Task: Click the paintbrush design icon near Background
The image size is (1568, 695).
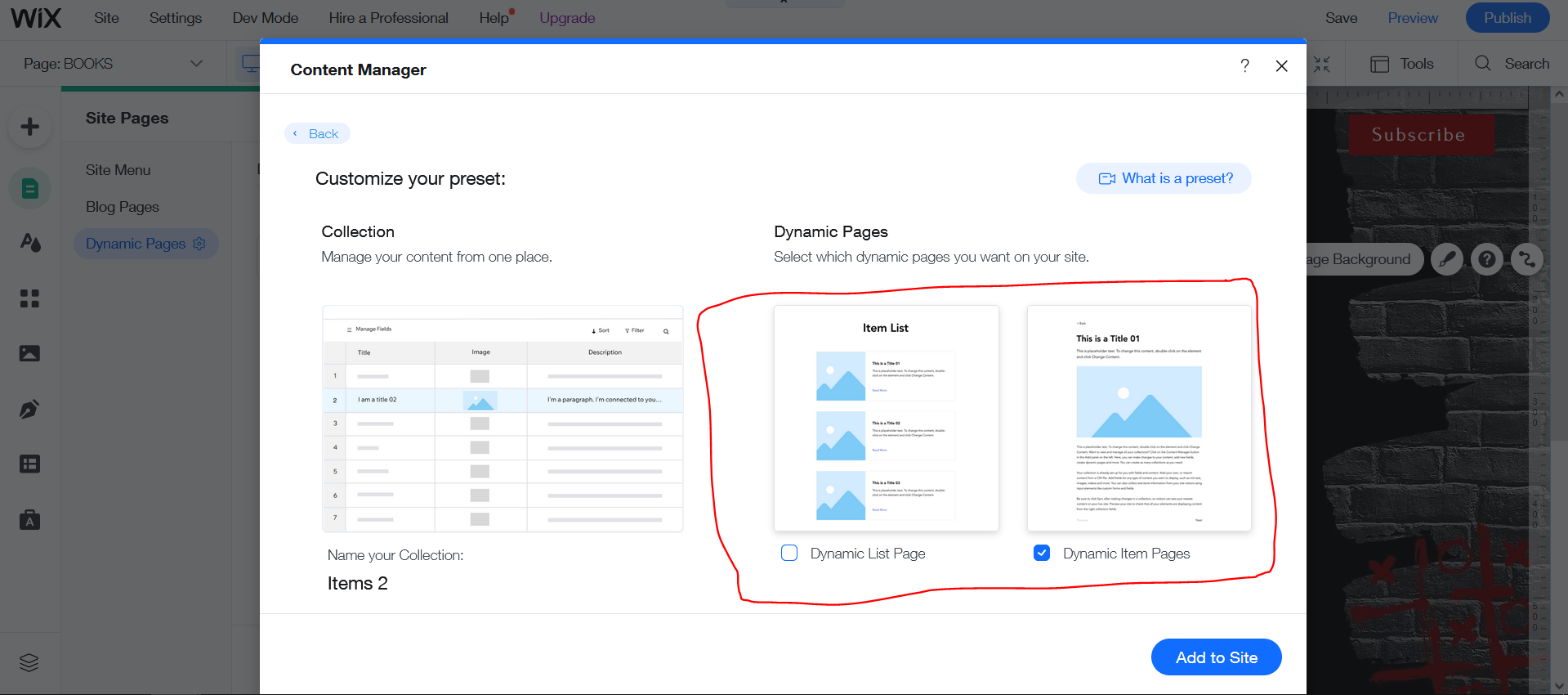Action: coord(1447,259)
